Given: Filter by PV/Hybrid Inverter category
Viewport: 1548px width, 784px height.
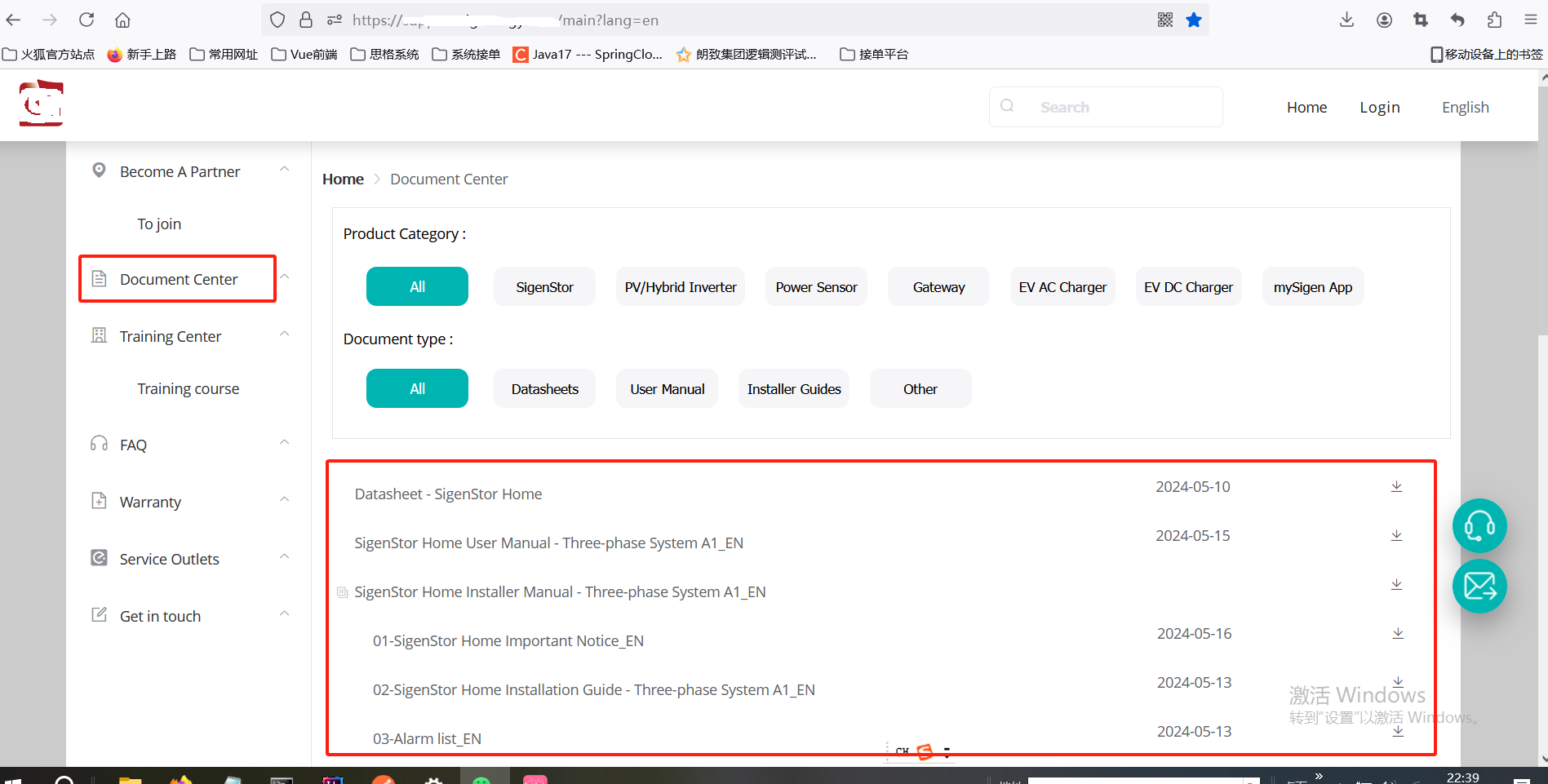Looking at the screenshot, I should (681, 286).
